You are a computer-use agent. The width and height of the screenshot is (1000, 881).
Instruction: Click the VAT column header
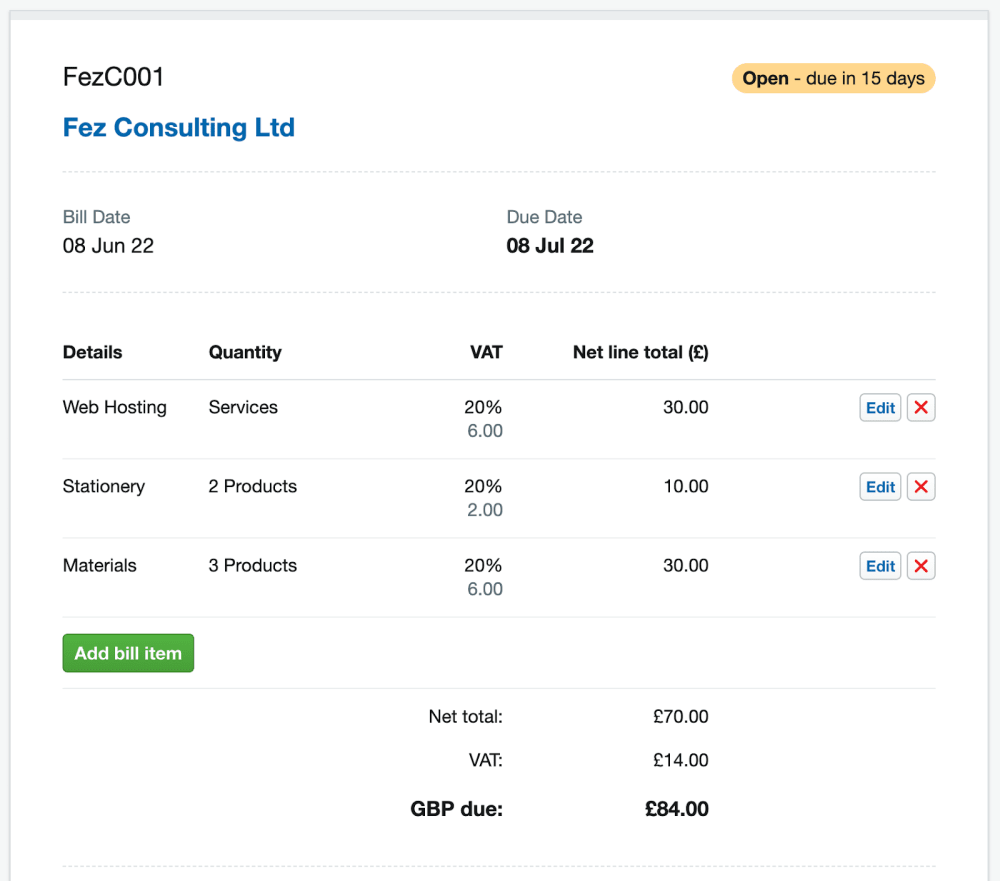coord(486,352)
